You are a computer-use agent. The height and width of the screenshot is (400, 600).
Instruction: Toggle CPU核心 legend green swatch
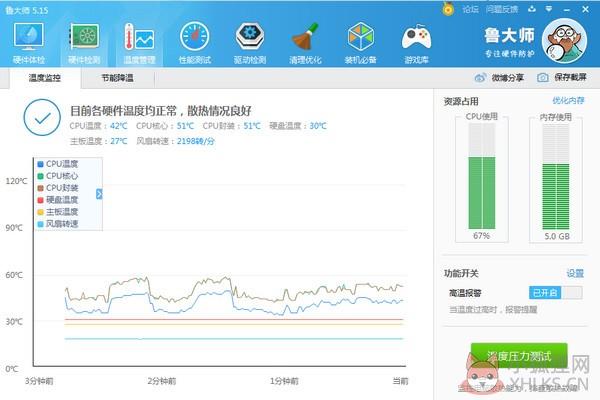(x=40, y=176)
